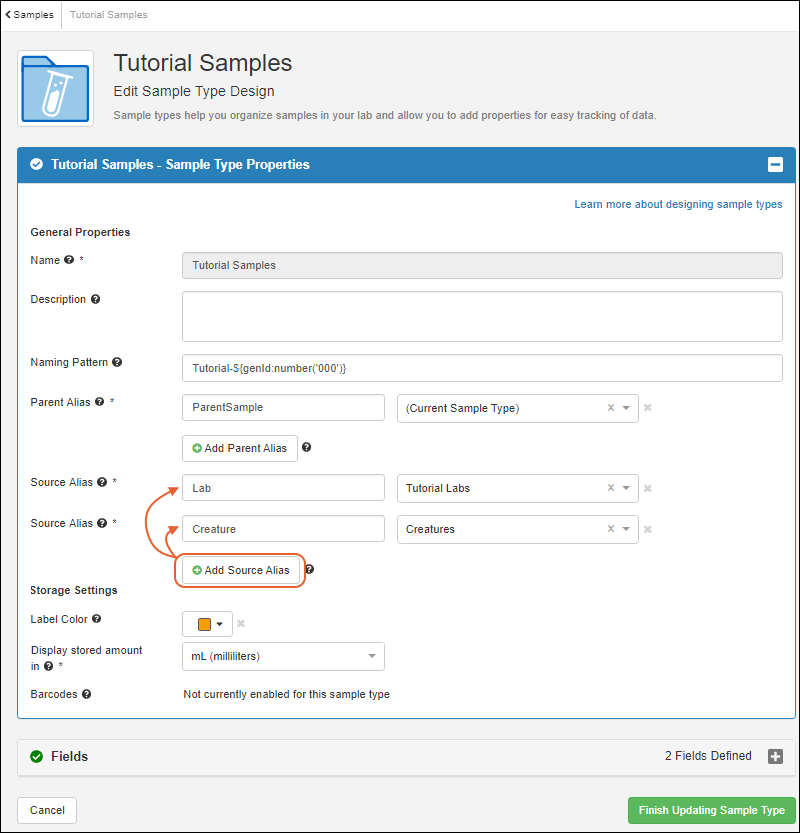Click help icon next to Name label
This screenshot has height=833, width=800.
pos(69,260)
